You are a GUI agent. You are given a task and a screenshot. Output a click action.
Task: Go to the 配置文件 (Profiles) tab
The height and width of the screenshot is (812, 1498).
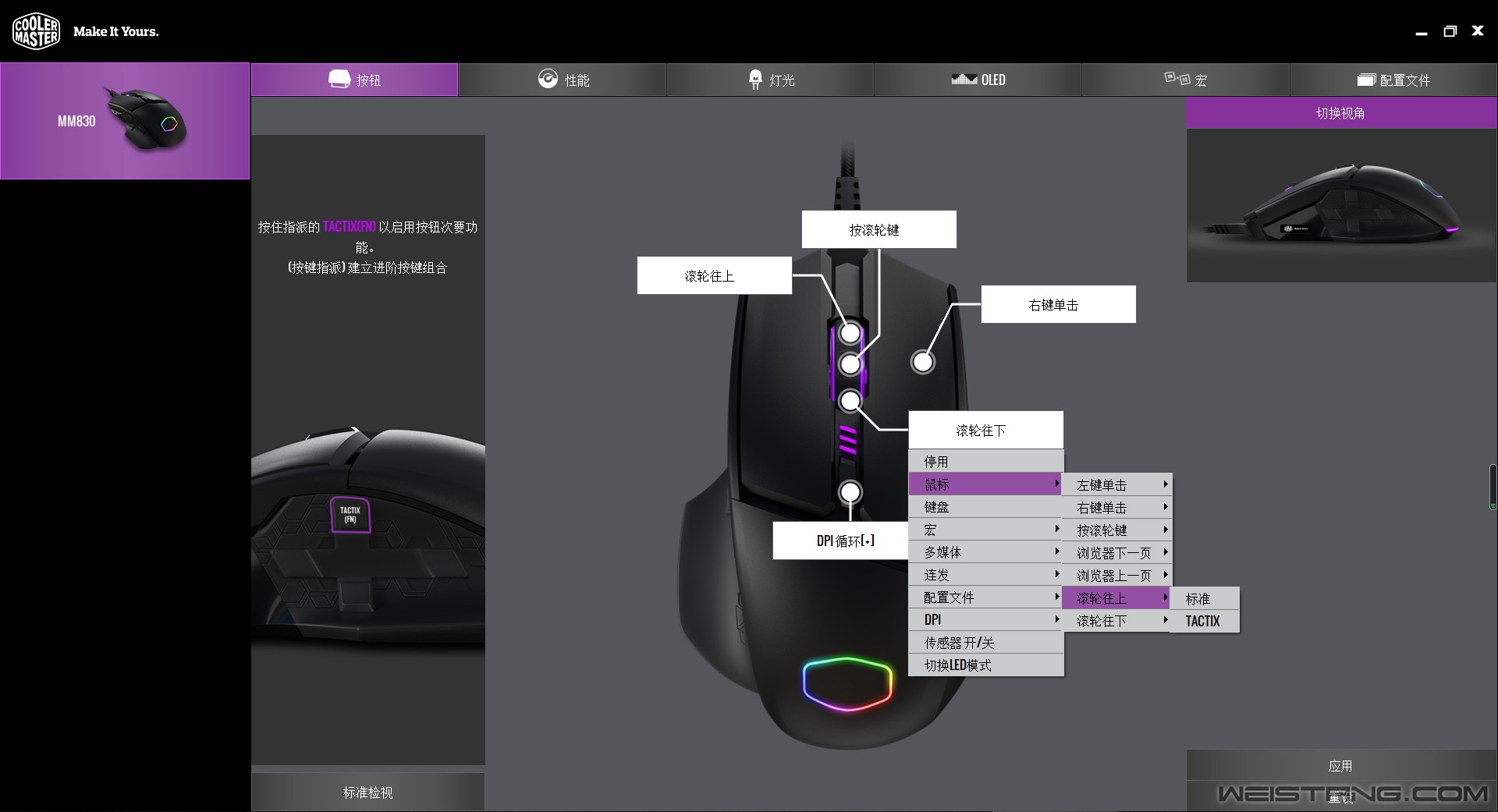pos(1393,80)
